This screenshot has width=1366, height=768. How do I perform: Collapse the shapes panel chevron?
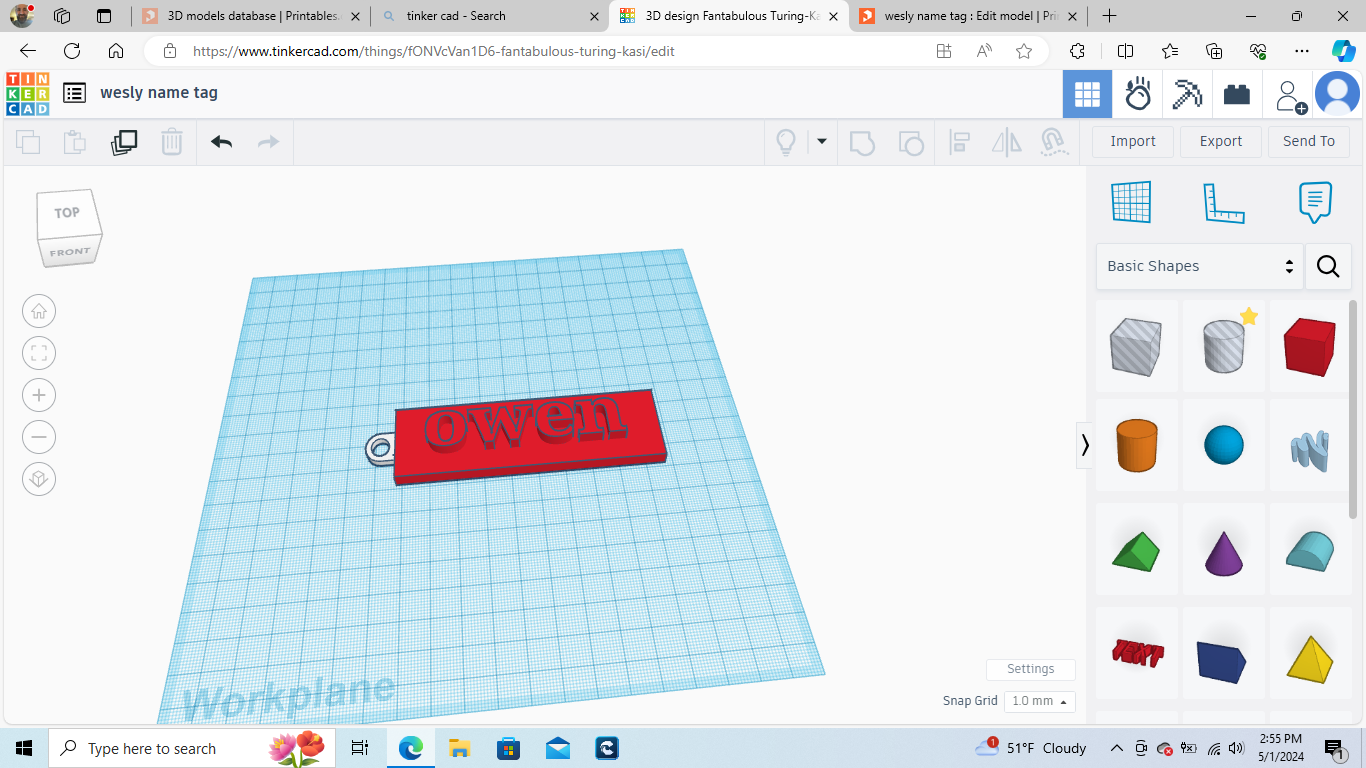tap(1085, 445)
